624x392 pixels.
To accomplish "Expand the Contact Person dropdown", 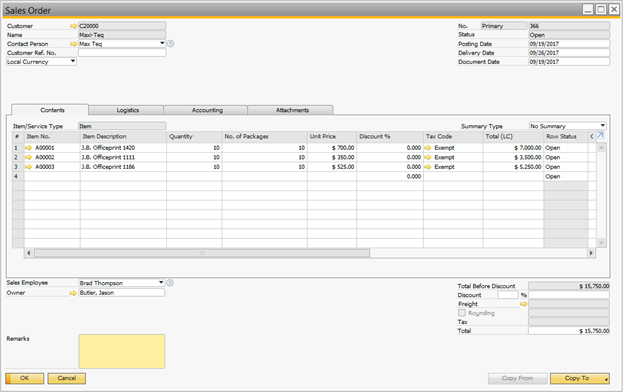I will coord(162,43).
